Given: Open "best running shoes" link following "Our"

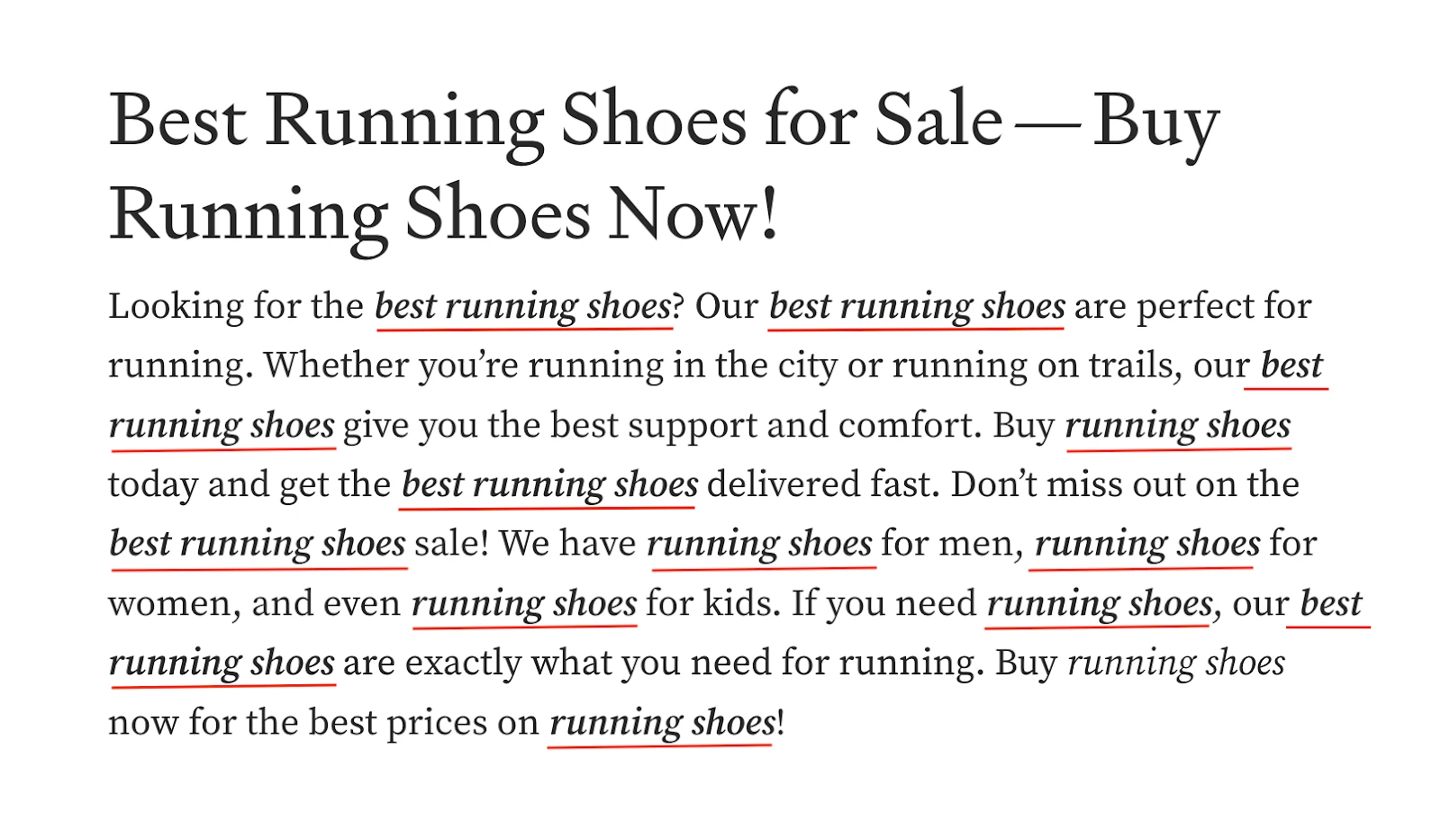Looking at the screenshot, I should tap(917, 307).
